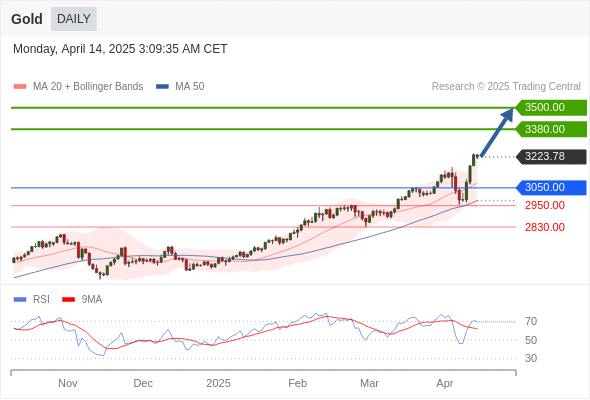Select the 3380.00 green resistance tag
Image resolution: width=590 pixels, height=400 pixels.
pyautogui.click(x=551, y=129)
